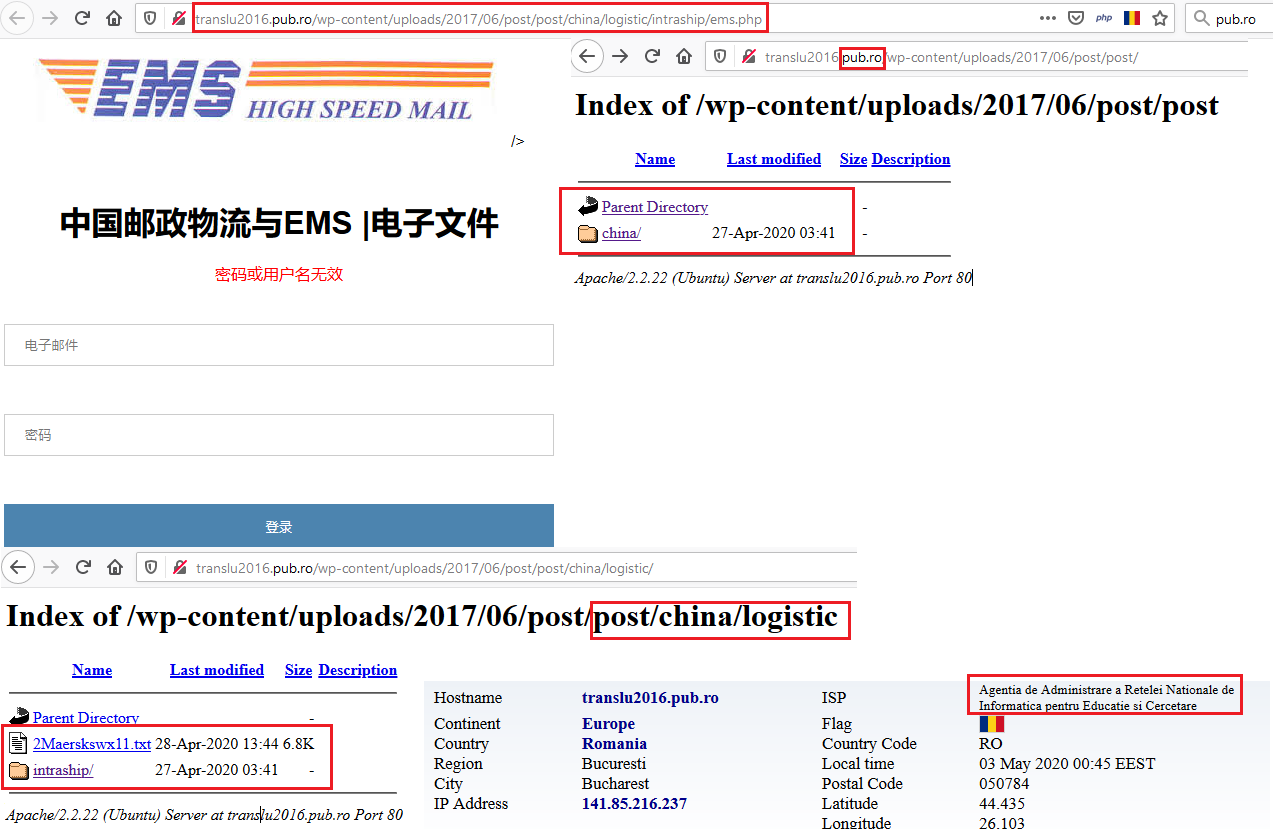The width and height of the screenshot is (1273, 829).
Task: Click the Parent Directory arrow icon in post/post index
Action: (588, 207)
